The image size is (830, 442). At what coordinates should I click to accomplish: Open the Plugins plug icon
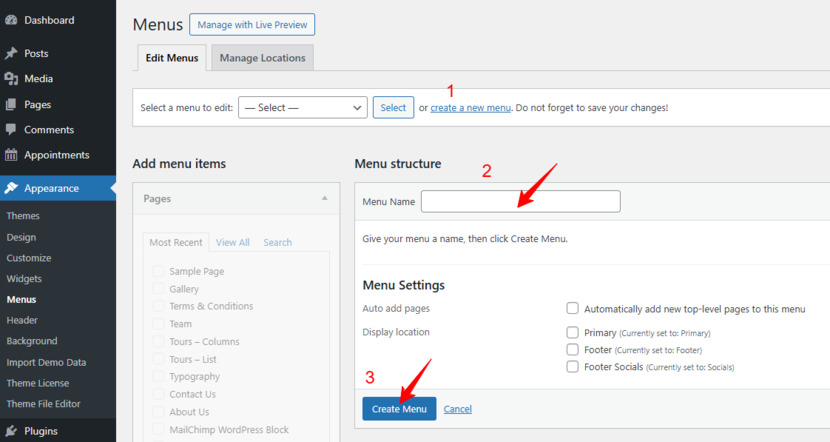coord(11,431)
